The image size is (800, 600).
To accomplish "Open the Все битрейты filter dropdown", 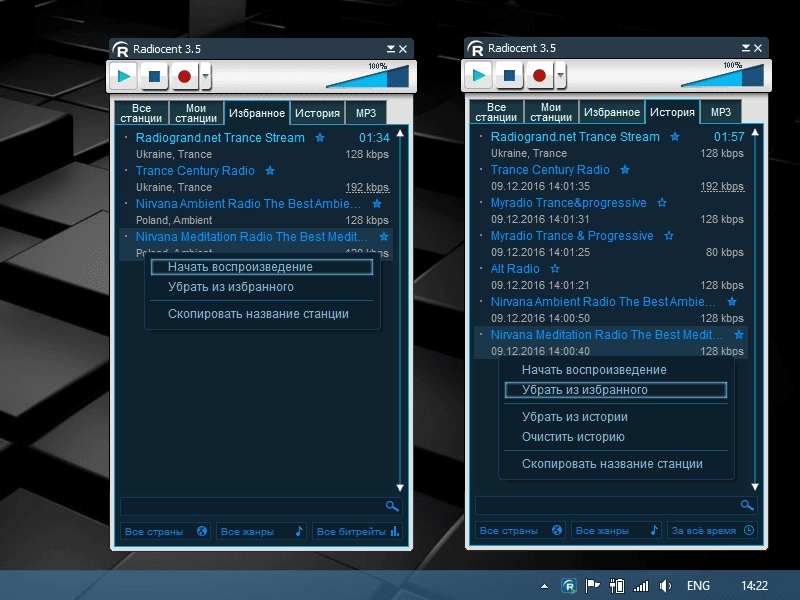I will click(x=357, y=532).
